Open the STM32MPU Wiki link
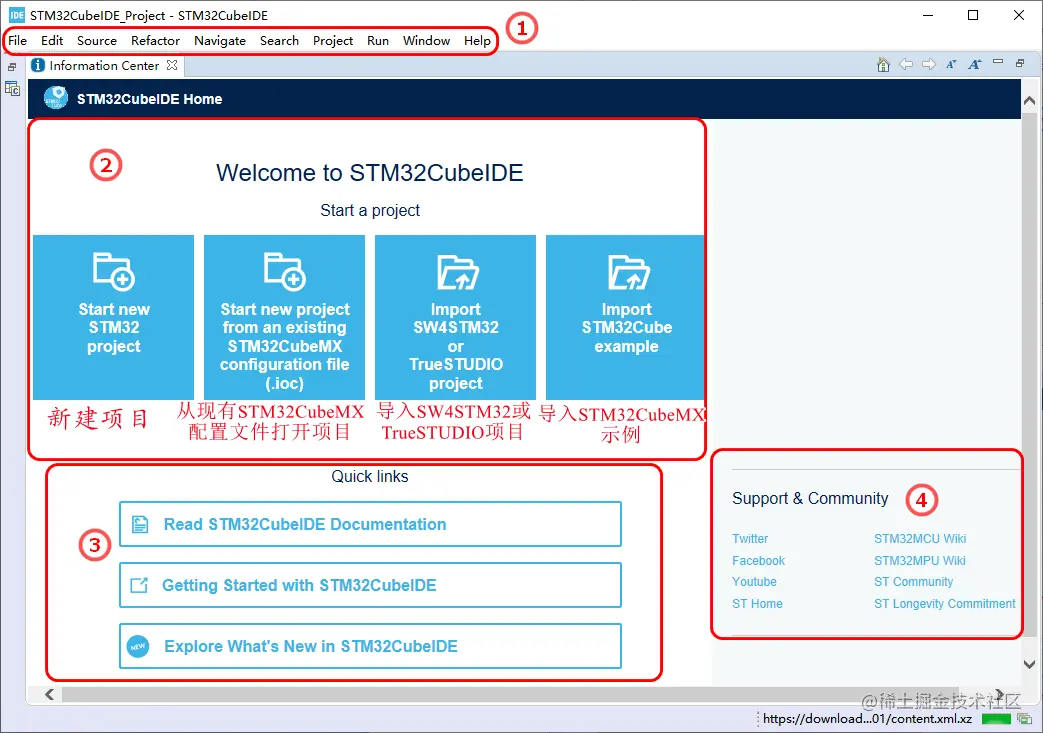 919,561
